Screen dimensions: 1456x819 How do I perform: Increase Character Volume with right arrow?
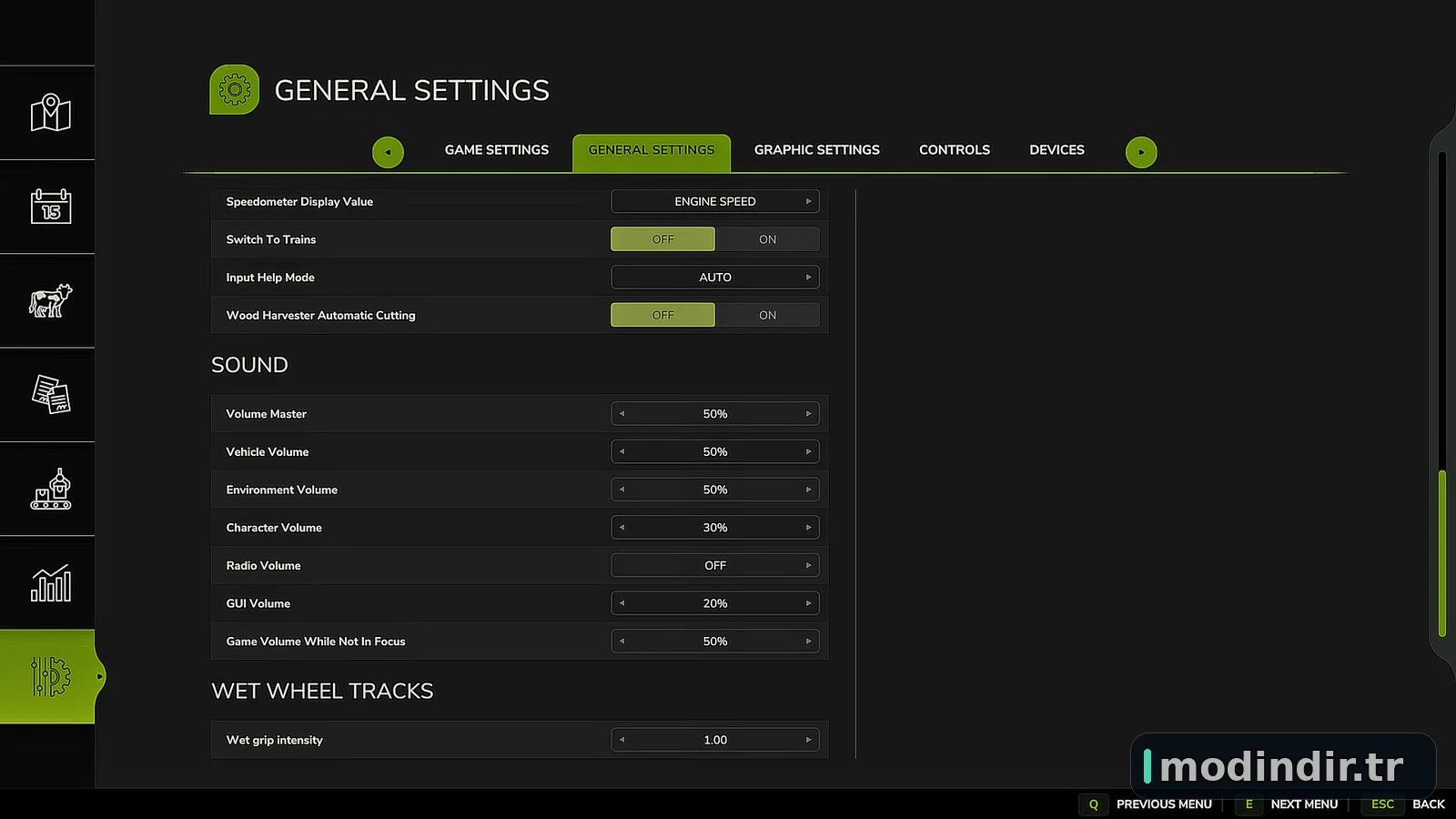pyautogui.click(x=808, y=528)
